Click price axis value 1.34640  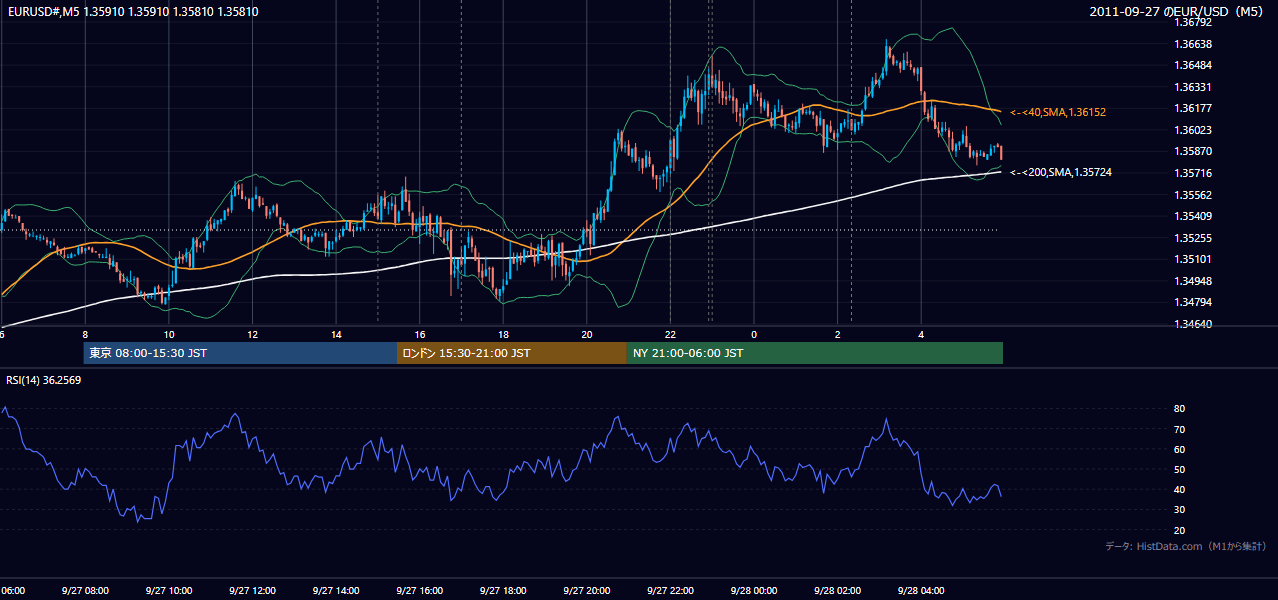(1194, 324)
